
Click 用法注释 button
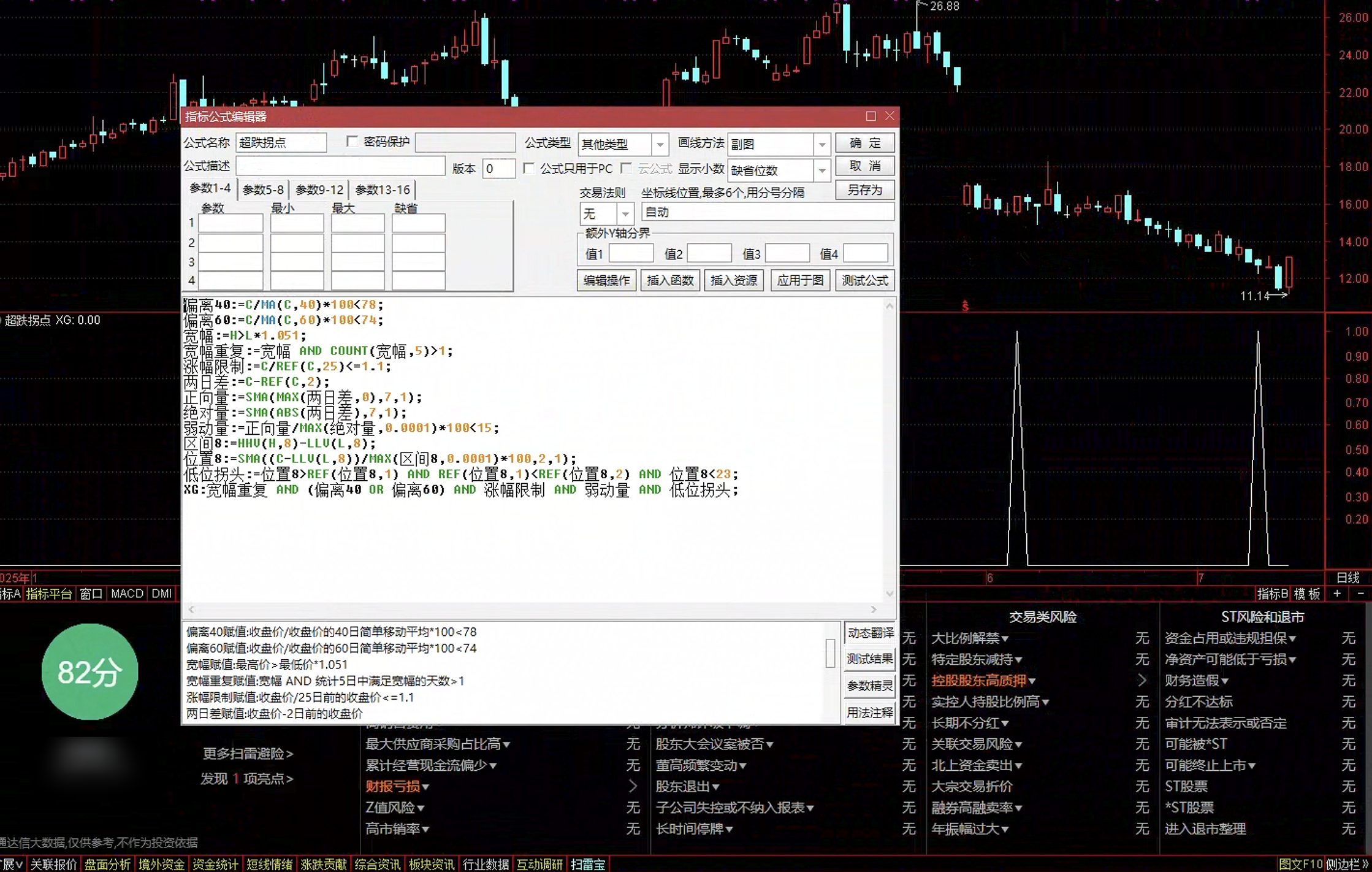point(870,713)
